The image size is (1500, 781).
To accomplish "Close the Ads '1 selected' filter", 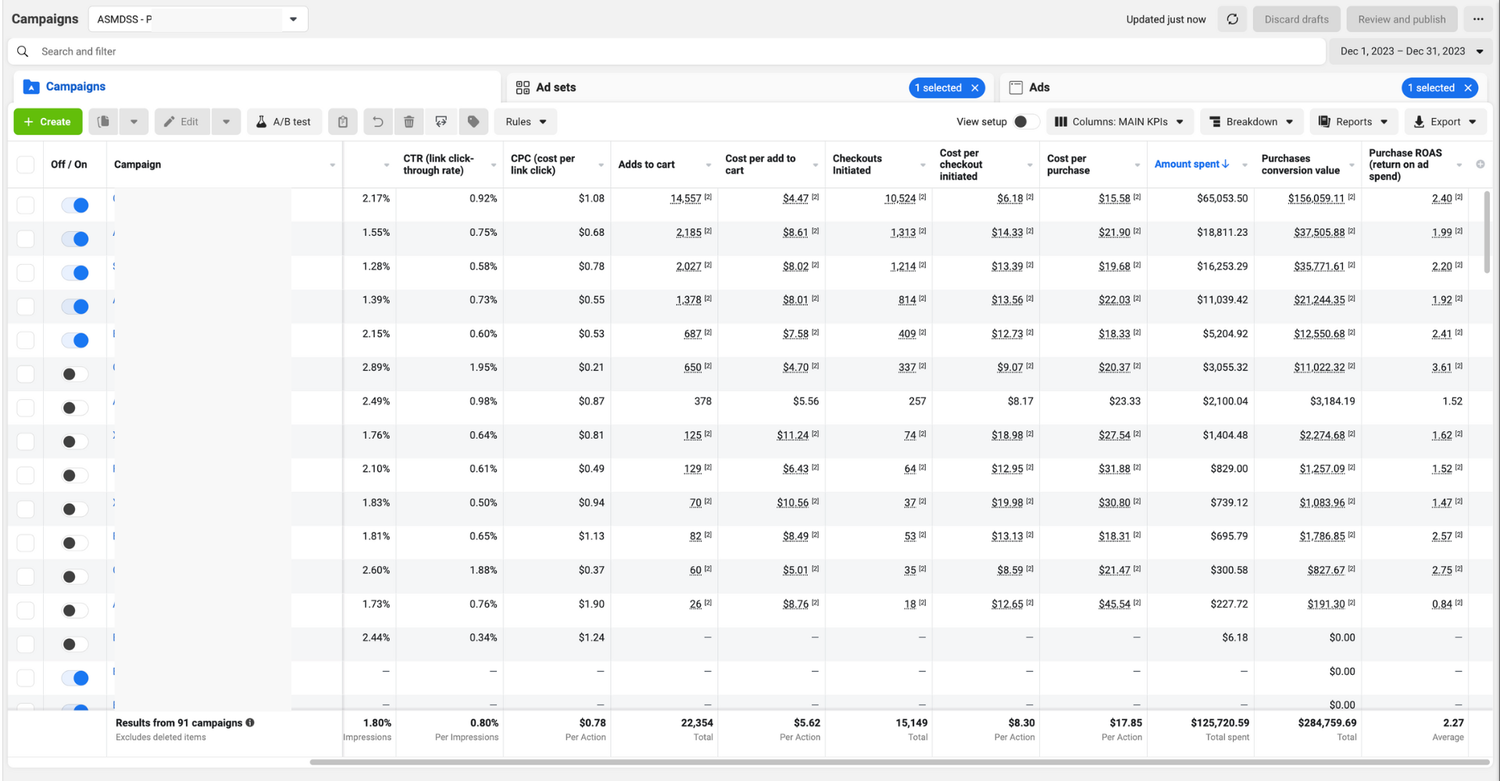I will click(x=1468, y=88).
